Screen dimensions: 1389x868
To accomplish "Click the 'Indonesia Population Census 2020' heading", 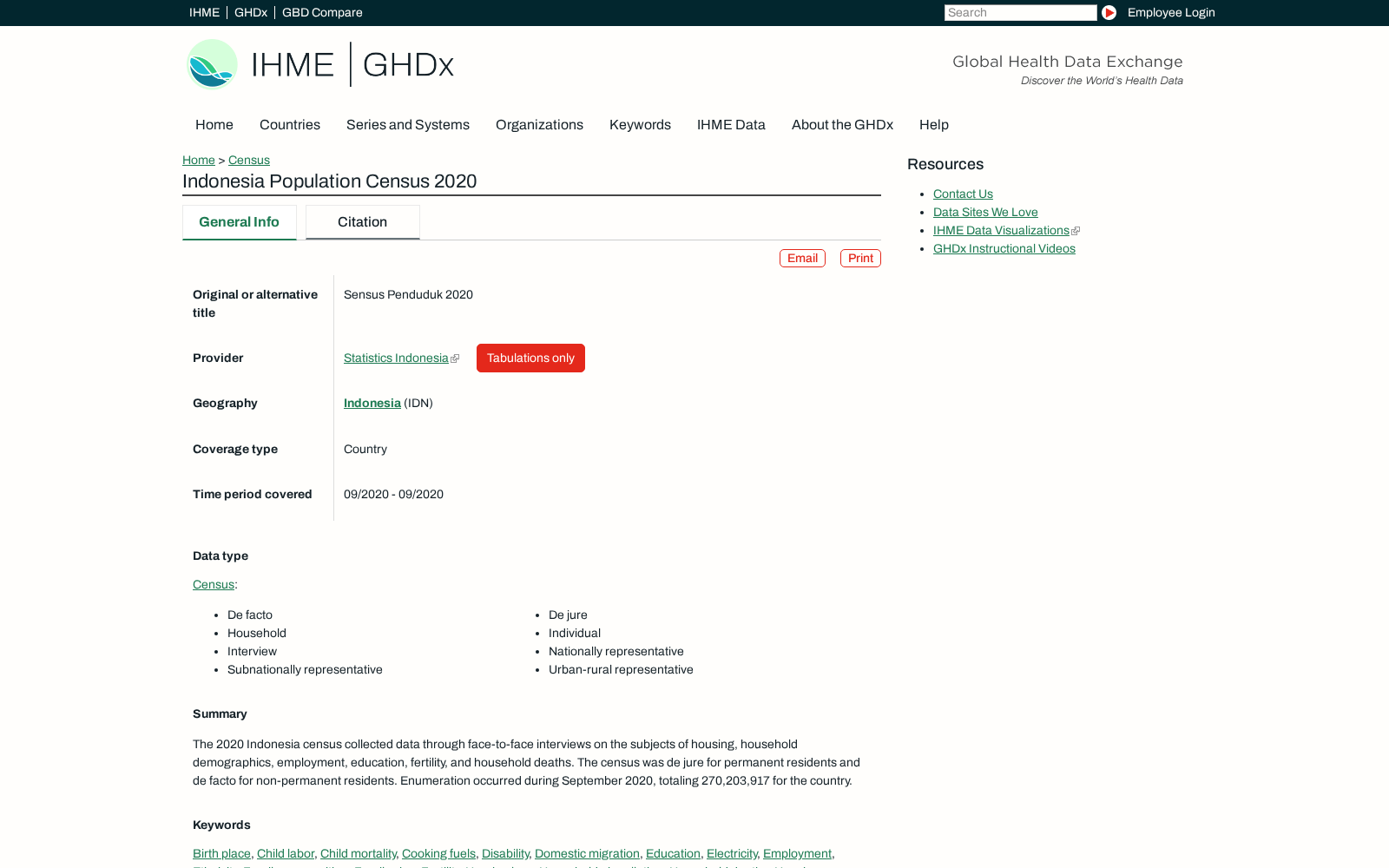I will click(330, 181).
